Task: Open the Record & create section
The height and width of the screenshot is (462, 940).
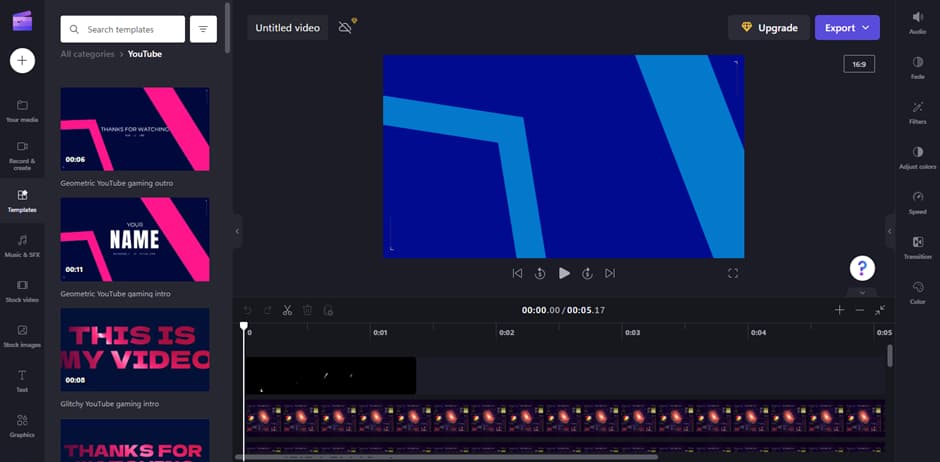Action: click(22, 156)
